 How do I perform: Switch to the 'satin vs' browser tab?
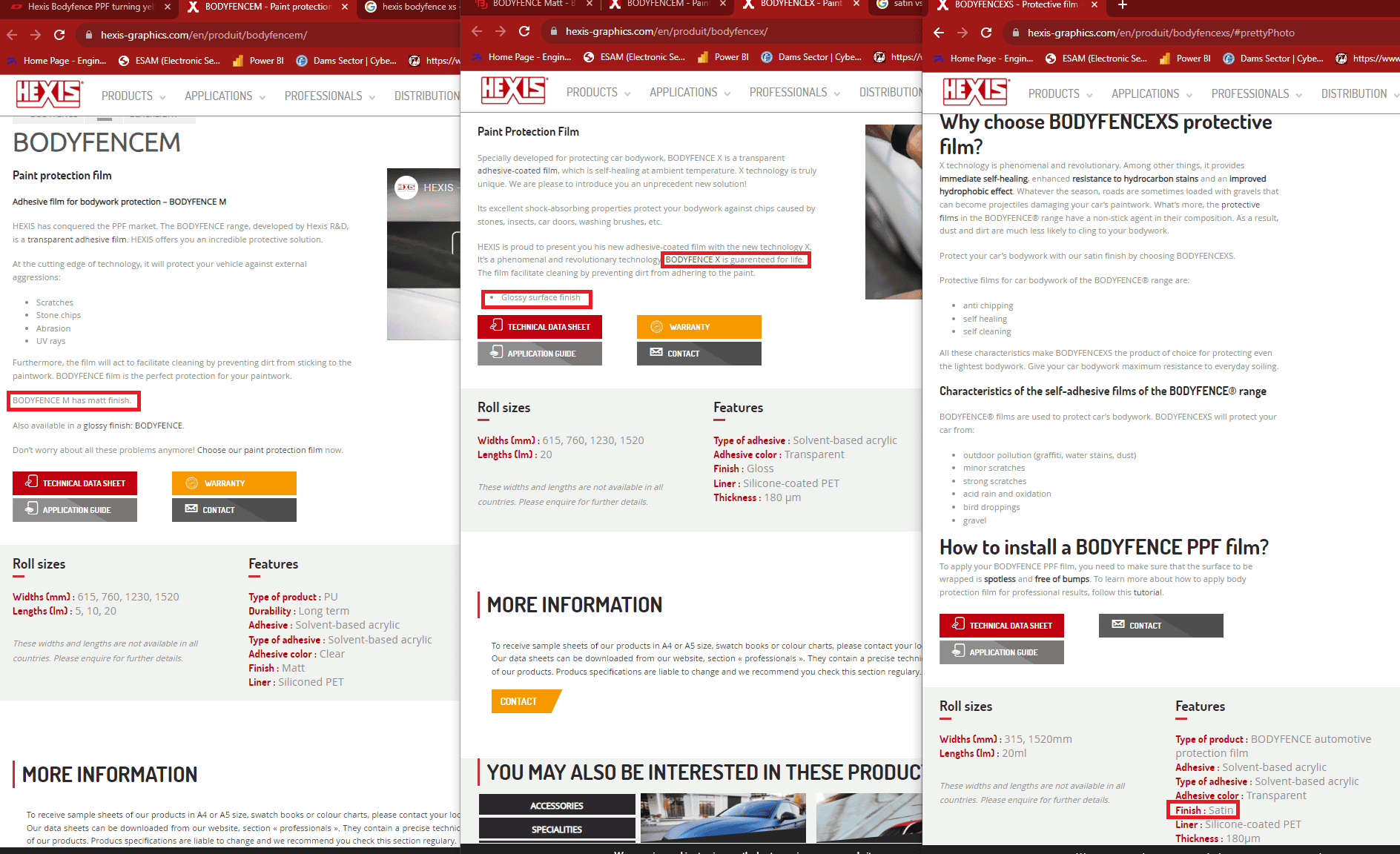tap(902, 4)
